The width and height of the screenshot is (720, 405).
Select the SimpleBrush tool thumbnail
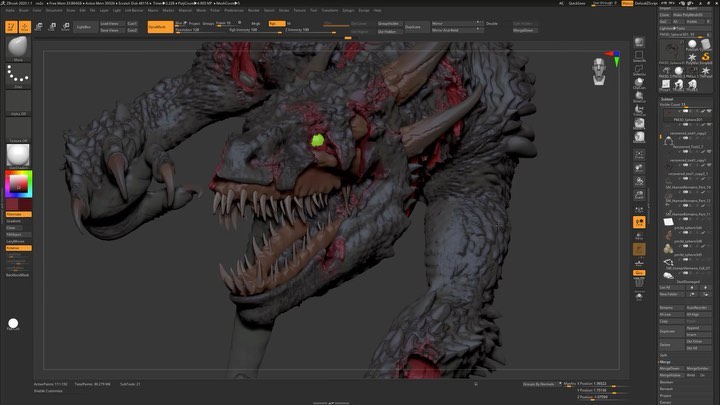705,57
